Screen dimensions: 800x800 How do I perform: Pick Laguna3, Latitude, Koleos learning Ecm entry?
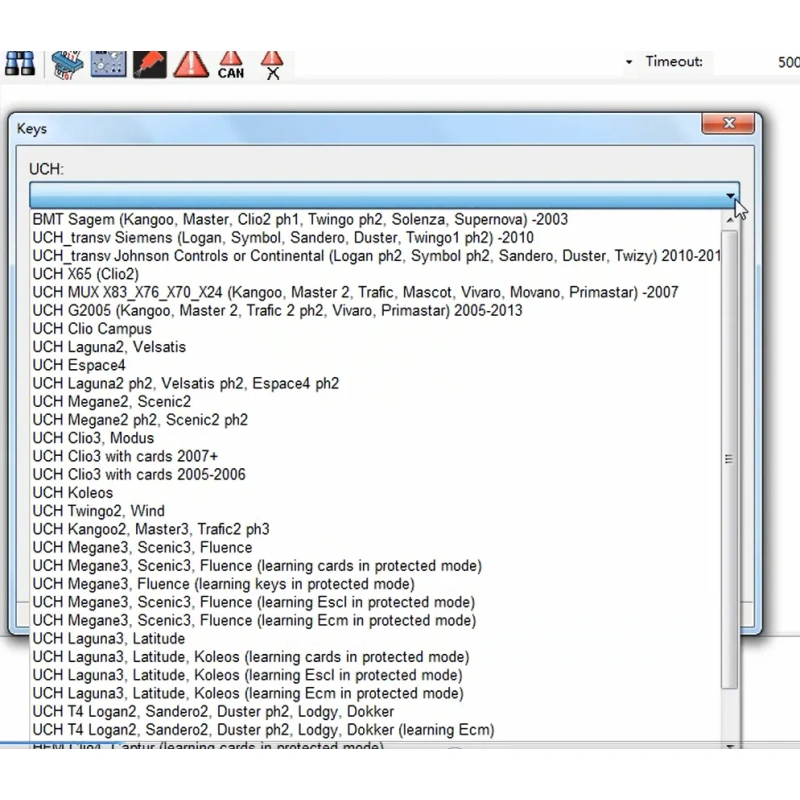click(376, 693)
